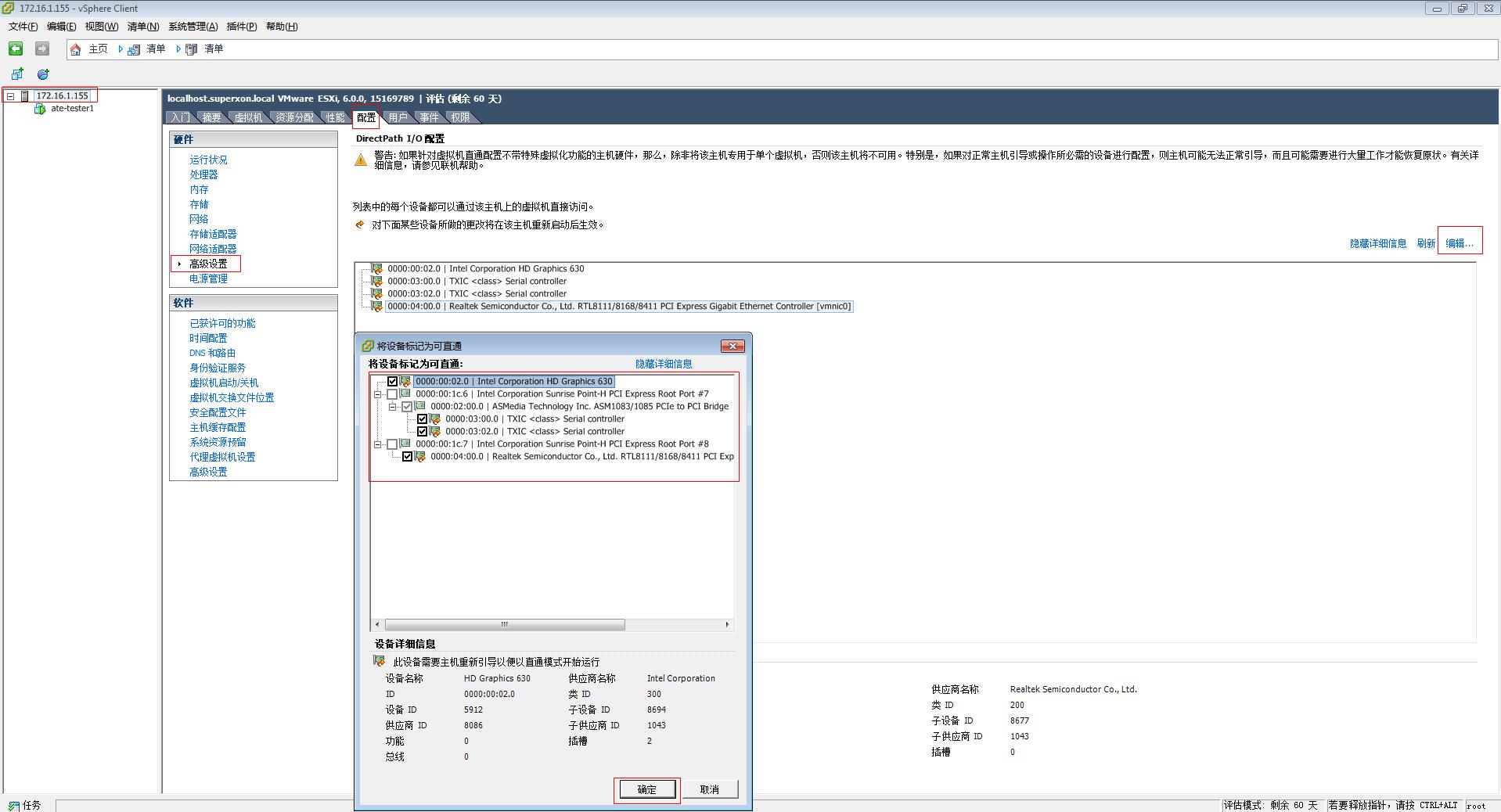Screen dimensions: 1501x812
Task: Click the tasks icon in the status bar
Action: coord(13,806)
